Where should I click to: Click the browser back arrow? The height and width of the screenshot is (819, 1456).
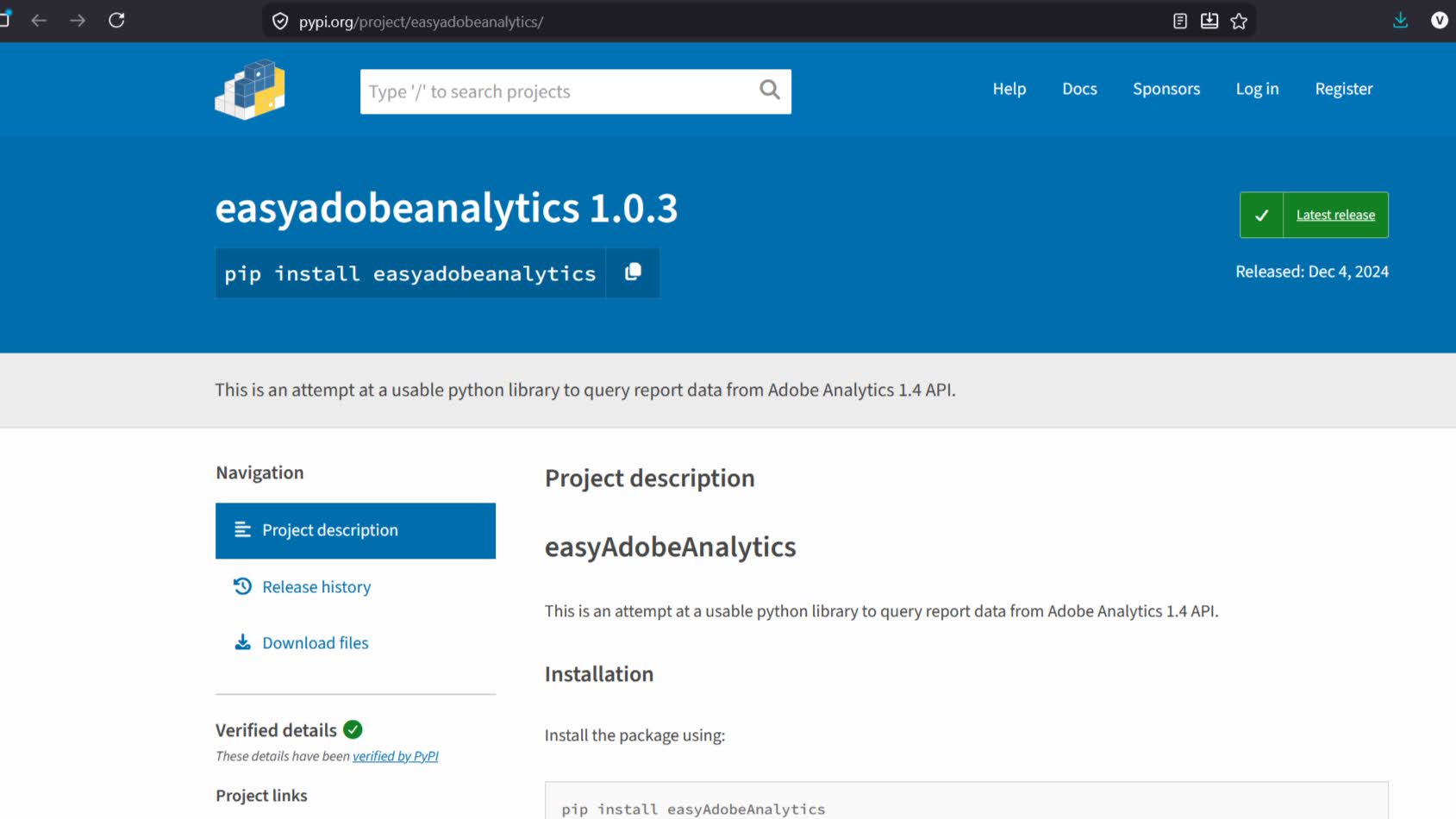coord(39,21)
